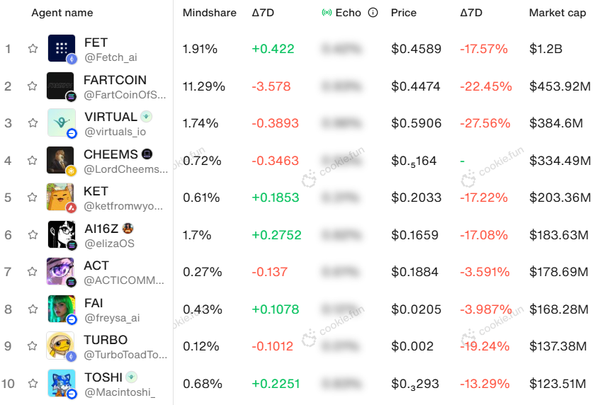Toggle the favorite star for VIRTUAL
600x405 pixels.
click(x=33, y=123)
